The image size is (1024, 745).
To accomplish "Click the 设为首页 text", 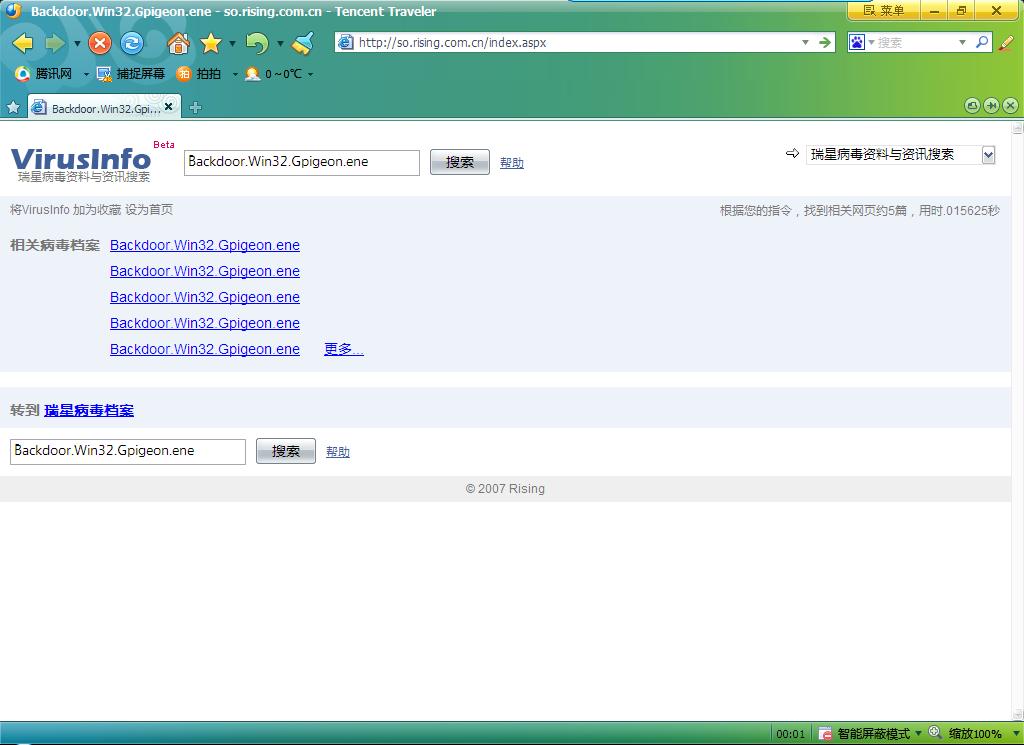I will point(149,210).
